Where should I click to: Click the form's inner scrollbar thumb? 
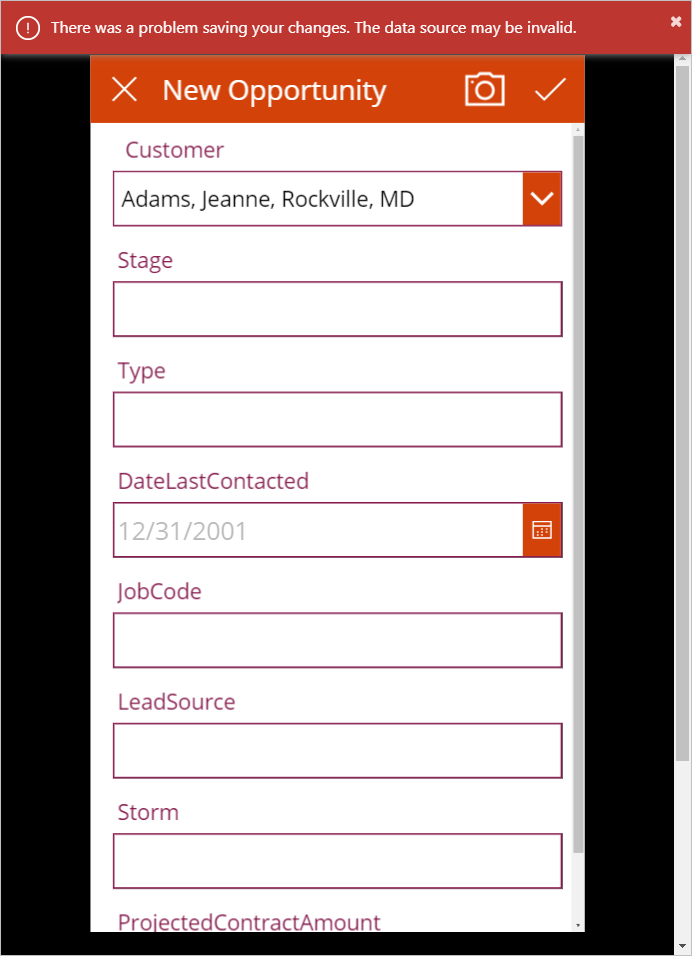[578, 494]
